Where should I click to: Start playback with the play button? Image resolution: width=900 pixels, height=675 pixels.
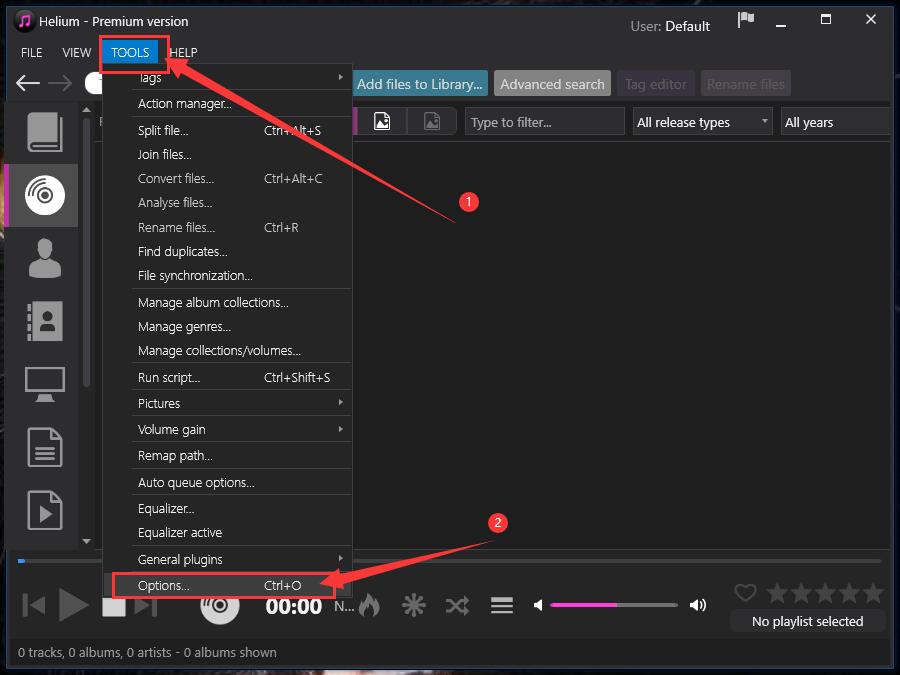pos(73,605)
